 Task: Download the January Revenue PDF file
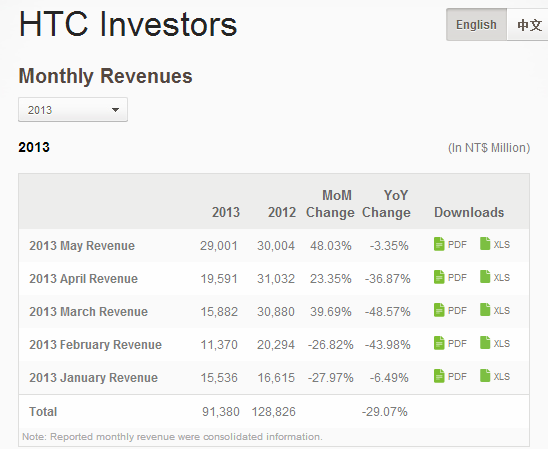click(450, 376)
